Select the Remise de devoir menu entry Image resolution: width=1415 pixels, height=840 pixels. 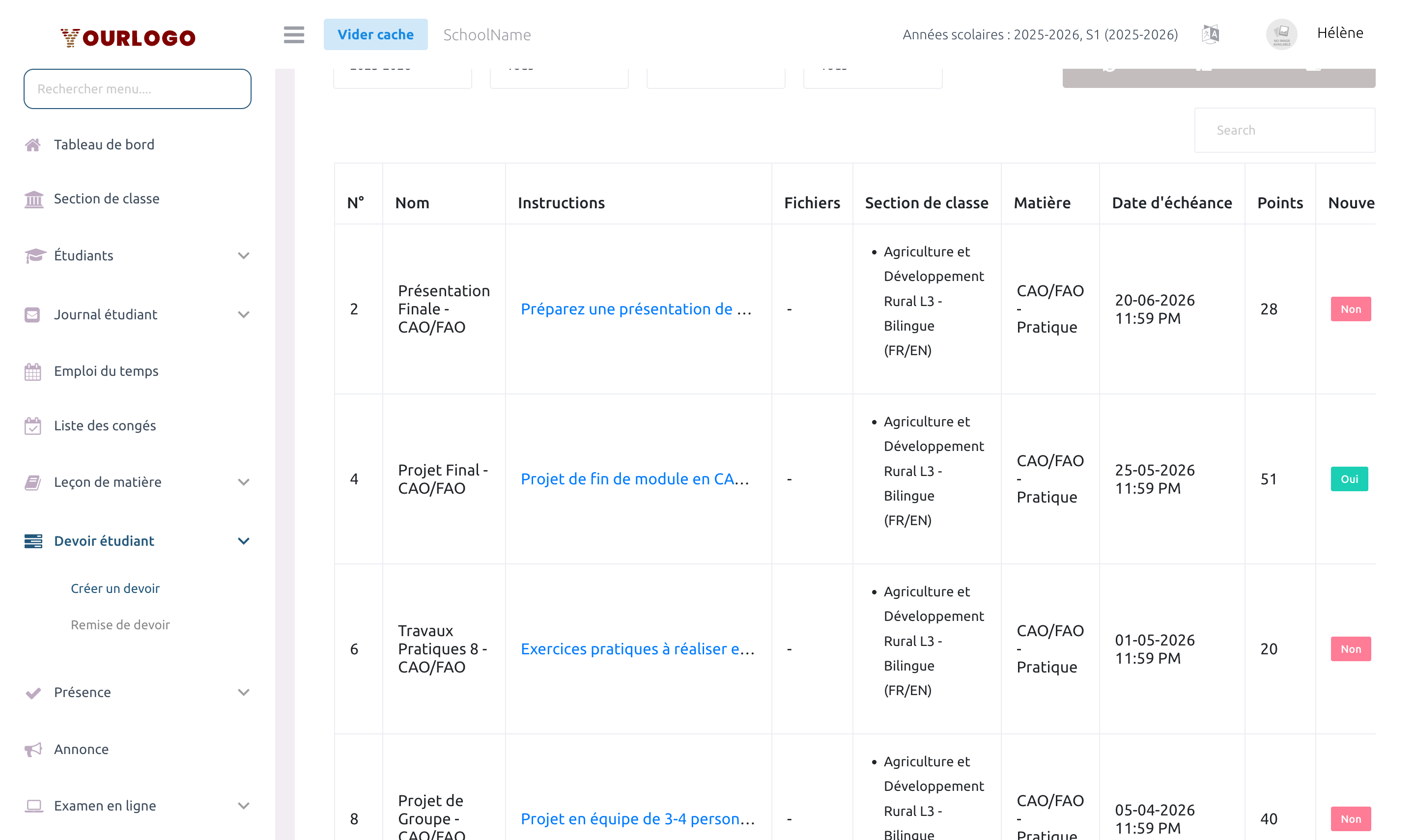(120, 624)
